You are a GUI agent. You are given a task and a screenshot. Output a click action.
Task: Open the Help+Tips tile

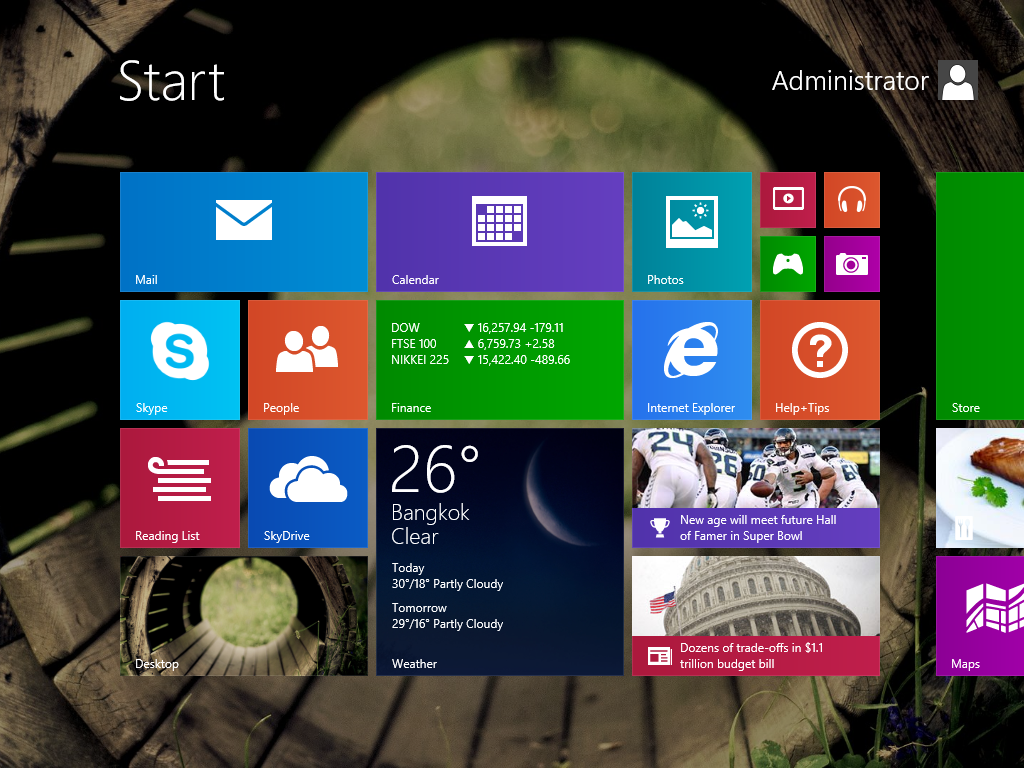click(820, 360)
